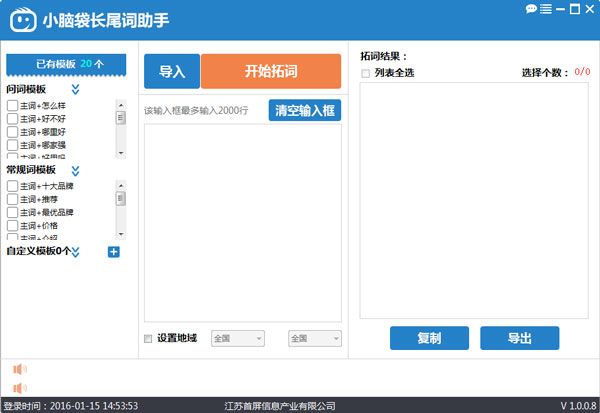Enable the 主词+哪家强 template
This screenshot has height=413, width=600.
[x=12, y=145]
